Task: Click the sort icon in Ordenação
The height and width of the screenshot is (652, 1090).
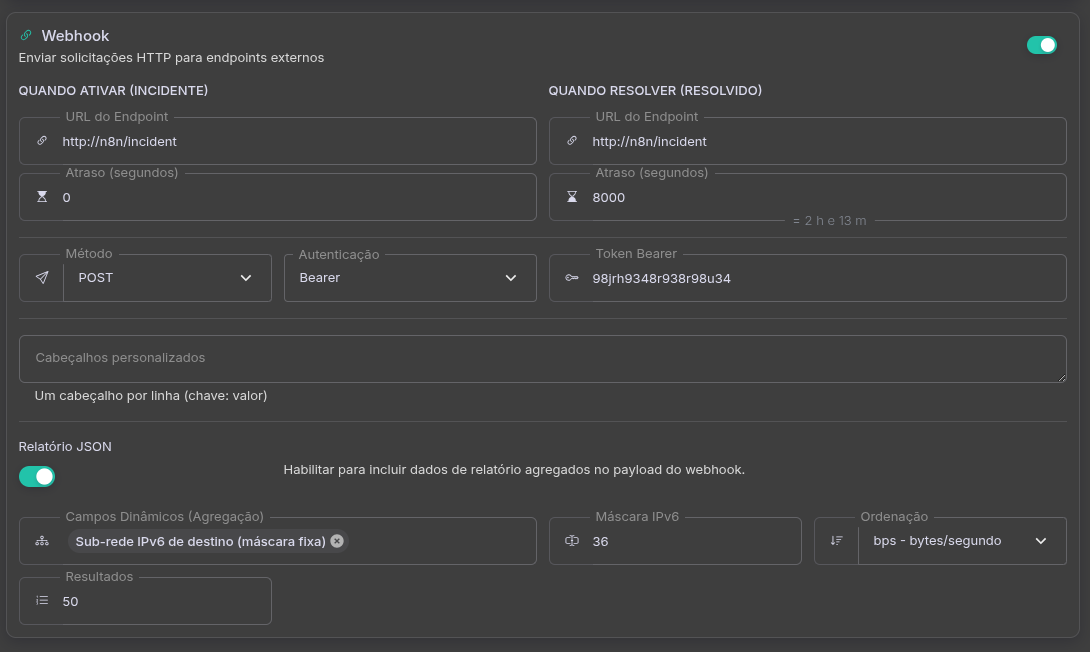Action: click(837, 541)
